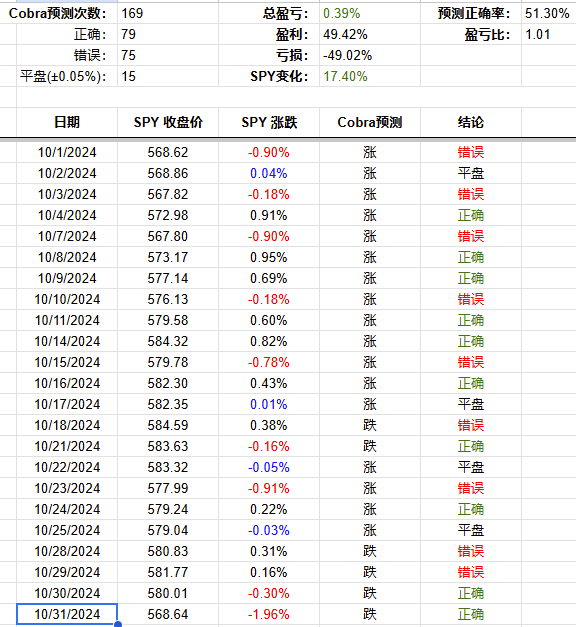The height and width of the screenshot is (627, 576).
Task: Click the Cobra预测 header cell
Action: coord(370,122)
